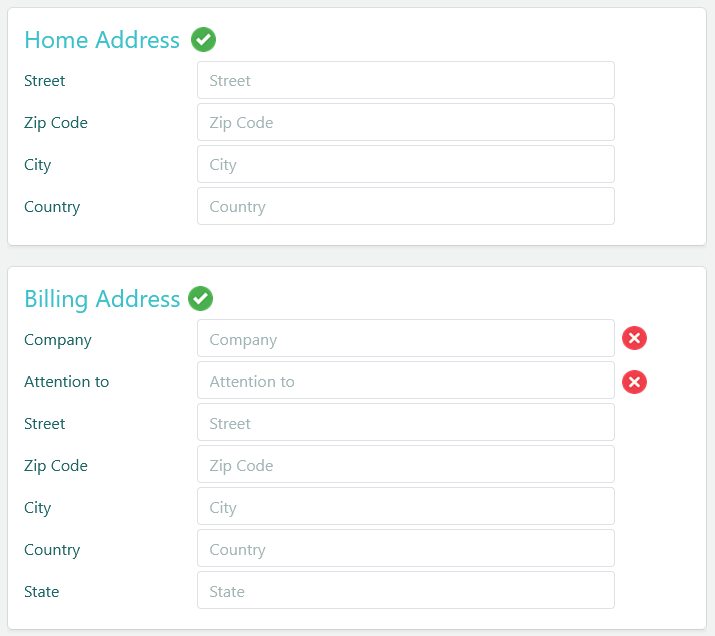The height and width of the screenshot is (636, 715).
Task: Focus the City input in Billing Address
Action: (405, 507)
